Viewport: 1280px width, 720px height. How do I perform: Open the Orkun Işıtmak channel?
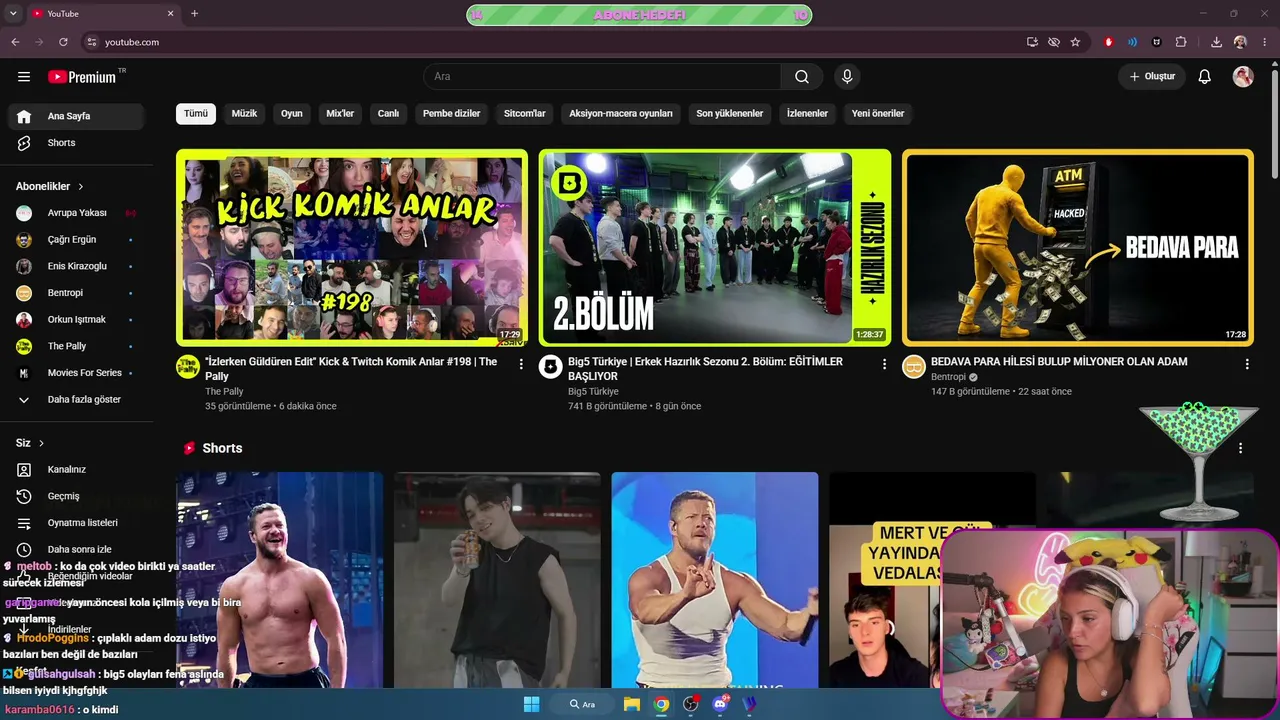76,320
